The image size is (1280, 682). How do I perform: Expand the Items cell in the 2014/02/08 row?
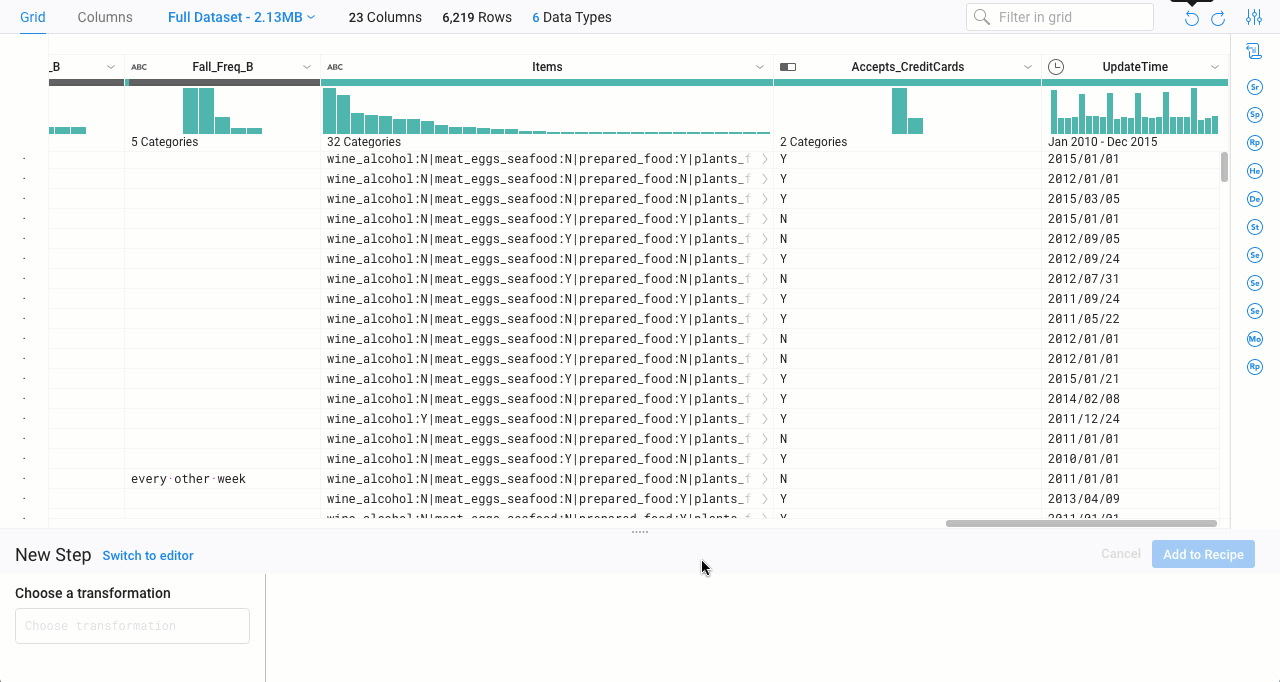coord(765,399)
